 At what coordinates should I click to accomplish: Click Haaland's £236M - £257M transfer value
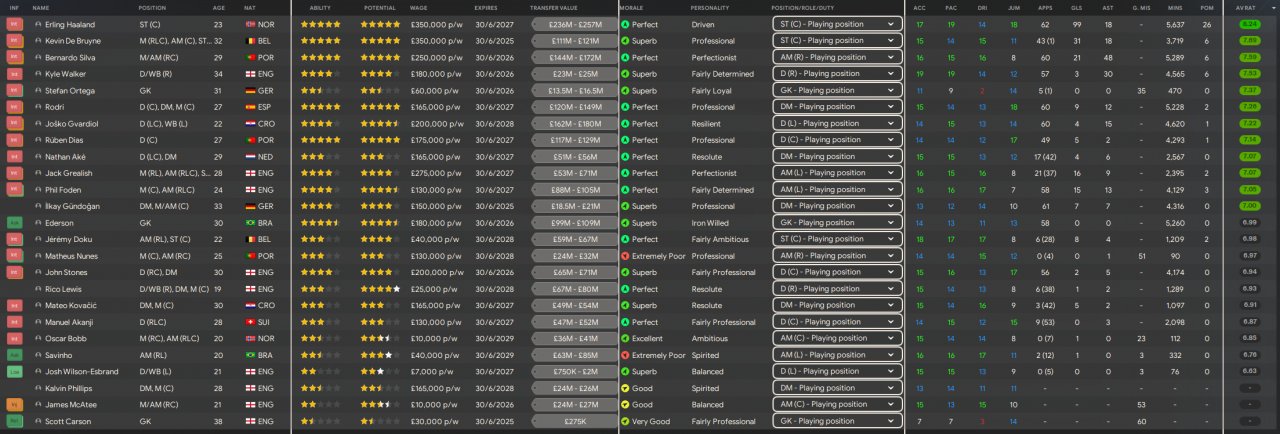coord(575,24)
